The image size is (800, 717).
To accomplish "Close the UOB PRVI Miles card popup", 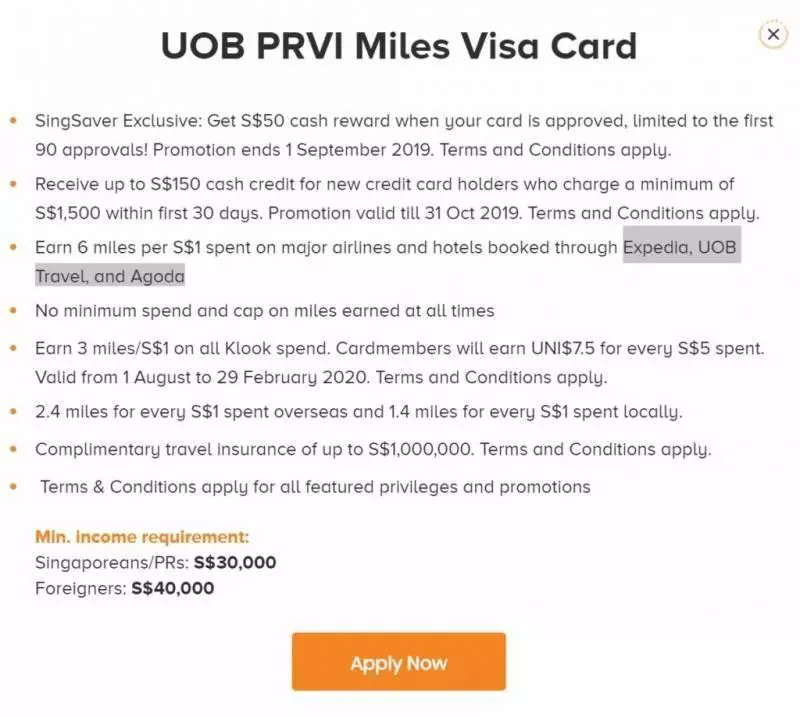I will click(x=773, y=35).
